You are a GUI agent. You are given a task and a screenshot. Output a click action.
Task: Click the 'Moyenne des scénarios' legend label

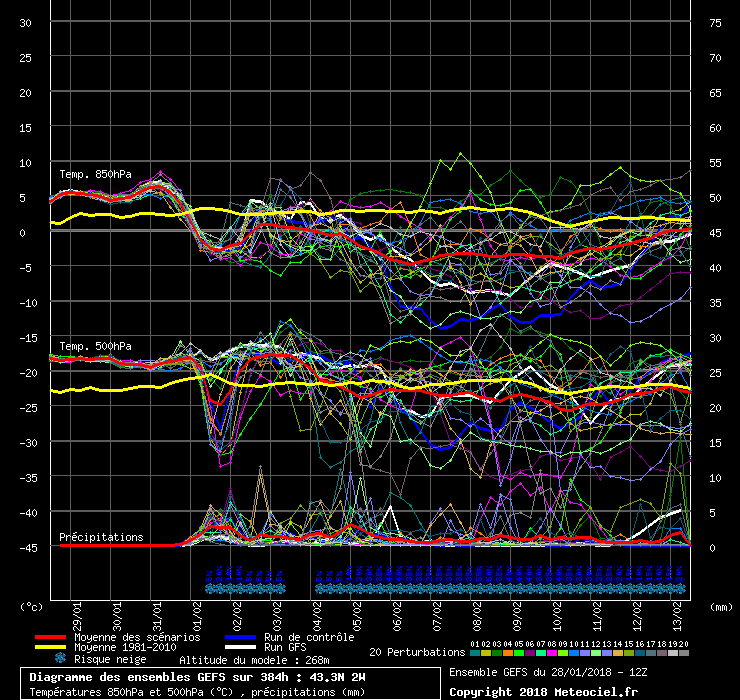(x=137, y=637)
